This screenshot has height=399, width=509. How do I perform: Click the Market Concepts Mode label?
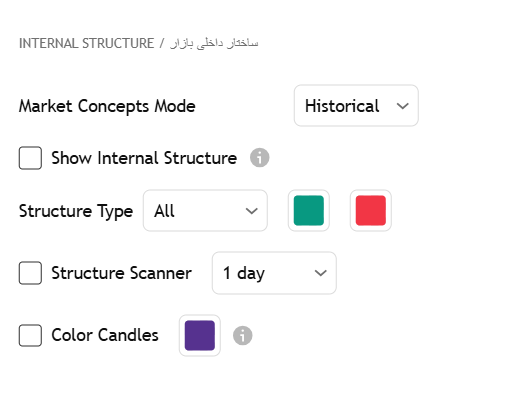pyautogui.click(x=107, y=106)
